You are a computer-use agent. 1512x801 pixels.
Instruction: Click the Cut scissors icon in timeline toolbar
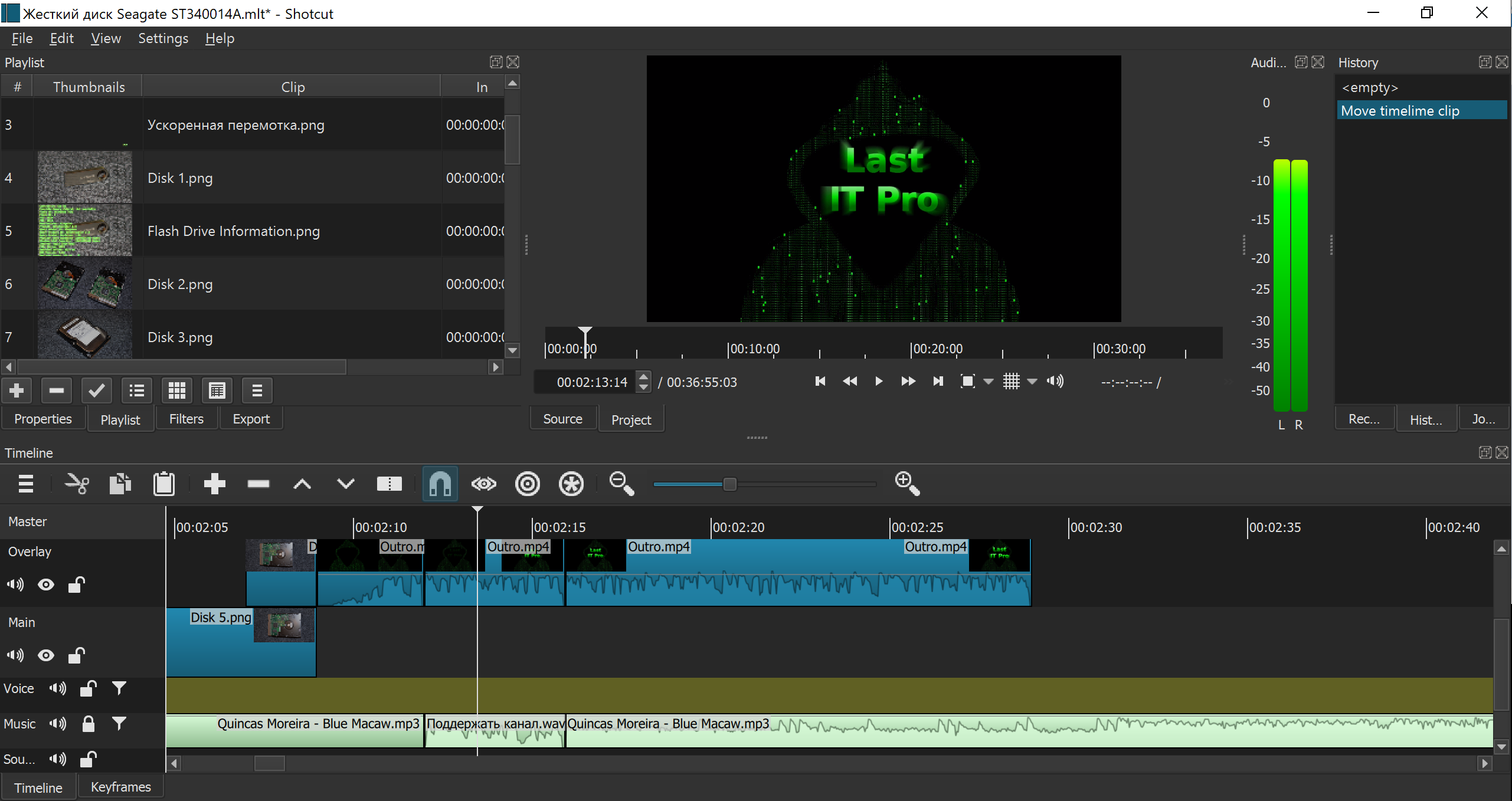(77, 484)
